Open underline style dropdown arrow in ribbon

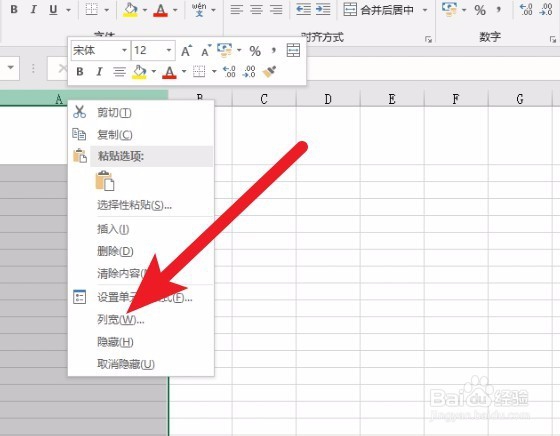point(68,10)
